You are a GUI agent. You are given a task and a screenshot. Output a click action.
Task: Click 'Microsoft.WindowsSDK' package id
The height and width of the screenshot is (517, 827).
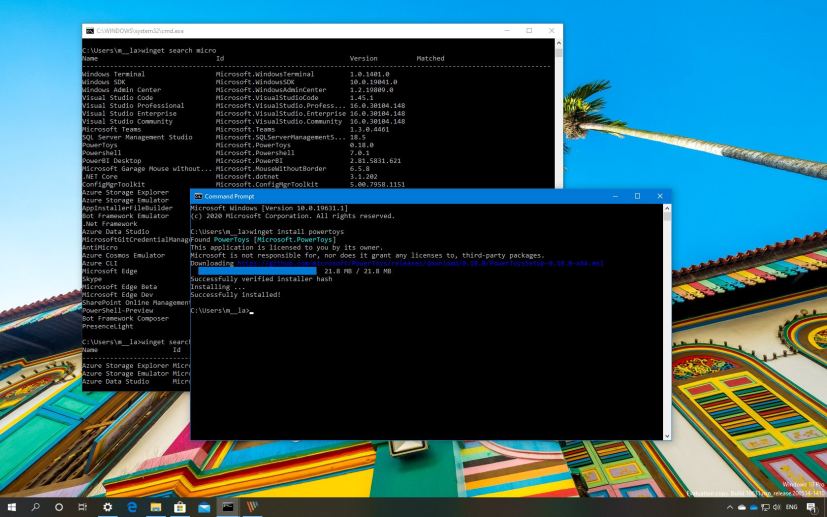tap(255, 82)
